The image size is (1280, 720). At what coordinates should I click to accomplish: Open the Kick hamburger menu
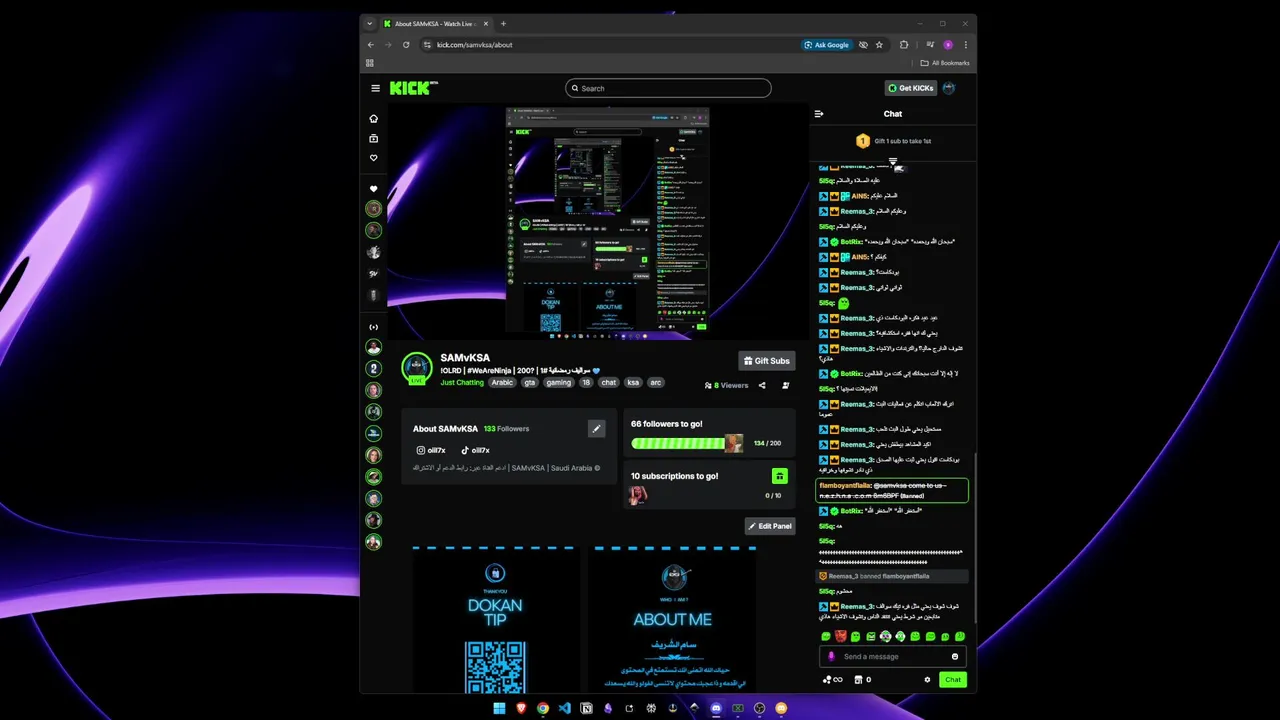[x=375, y=88]
